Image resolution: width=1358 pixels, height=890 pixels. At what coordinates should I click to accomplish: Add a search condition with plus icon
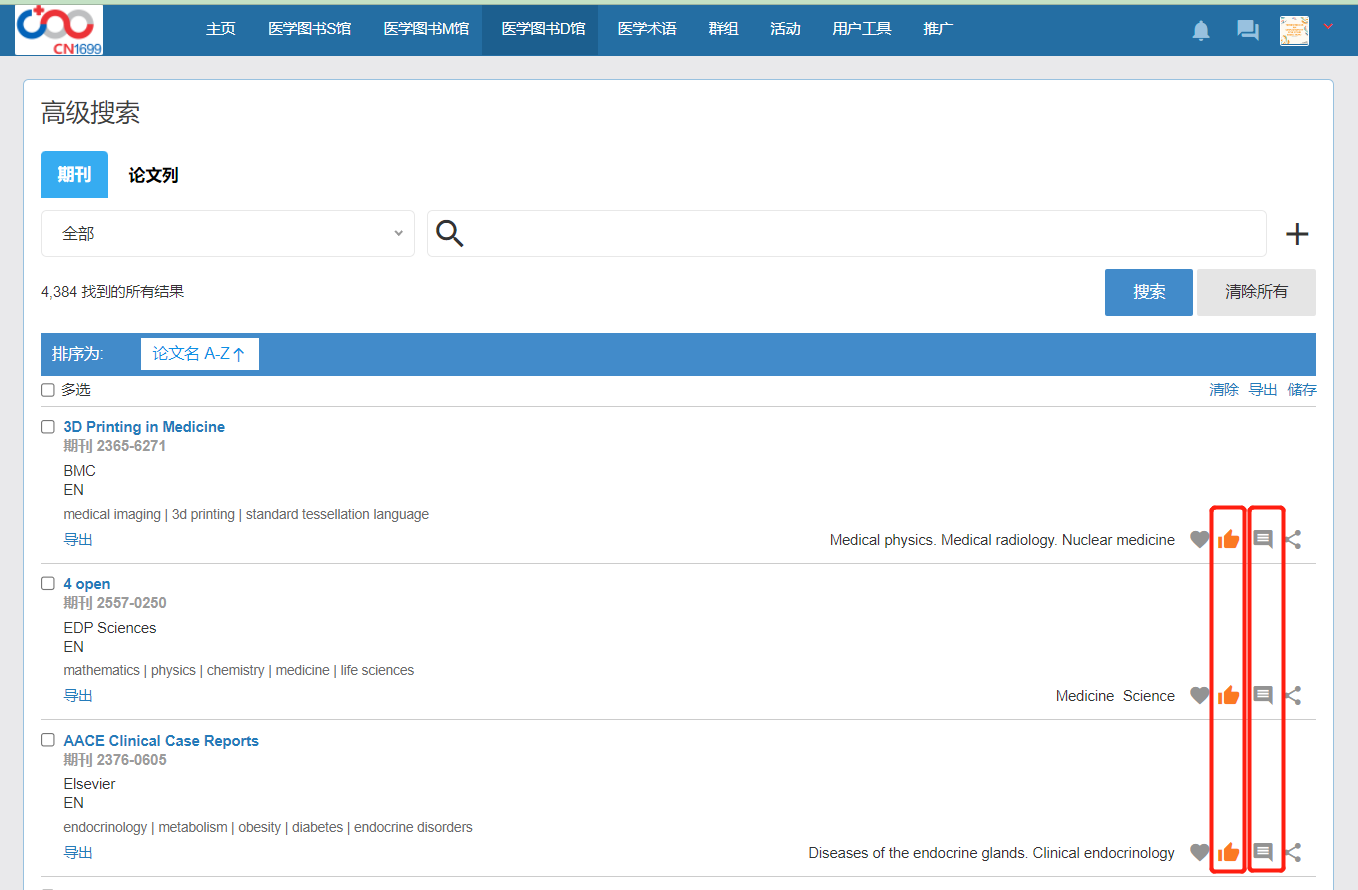(x=1297, y=234)
